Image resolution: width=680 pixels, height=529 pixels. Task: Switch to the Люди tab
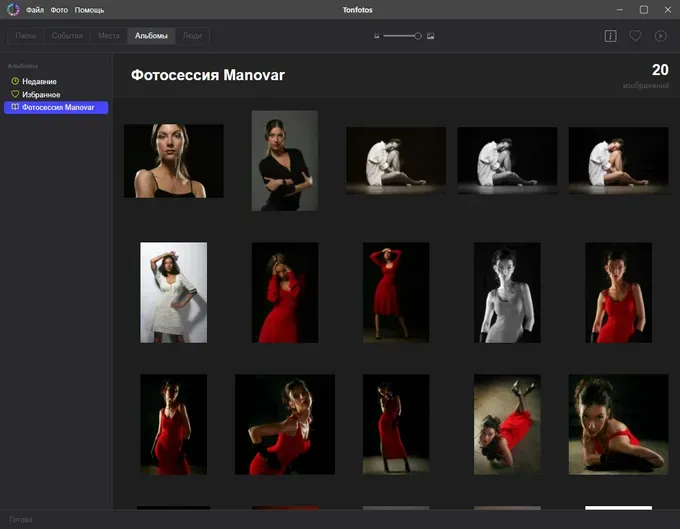pos(193,36)
